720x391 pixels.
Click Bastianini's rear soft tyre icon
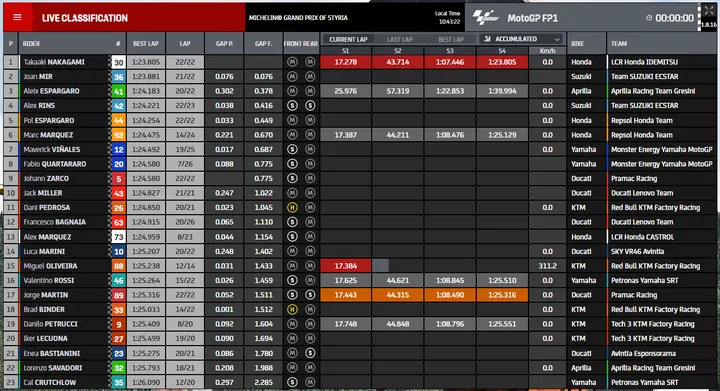[x=310, y=353]
